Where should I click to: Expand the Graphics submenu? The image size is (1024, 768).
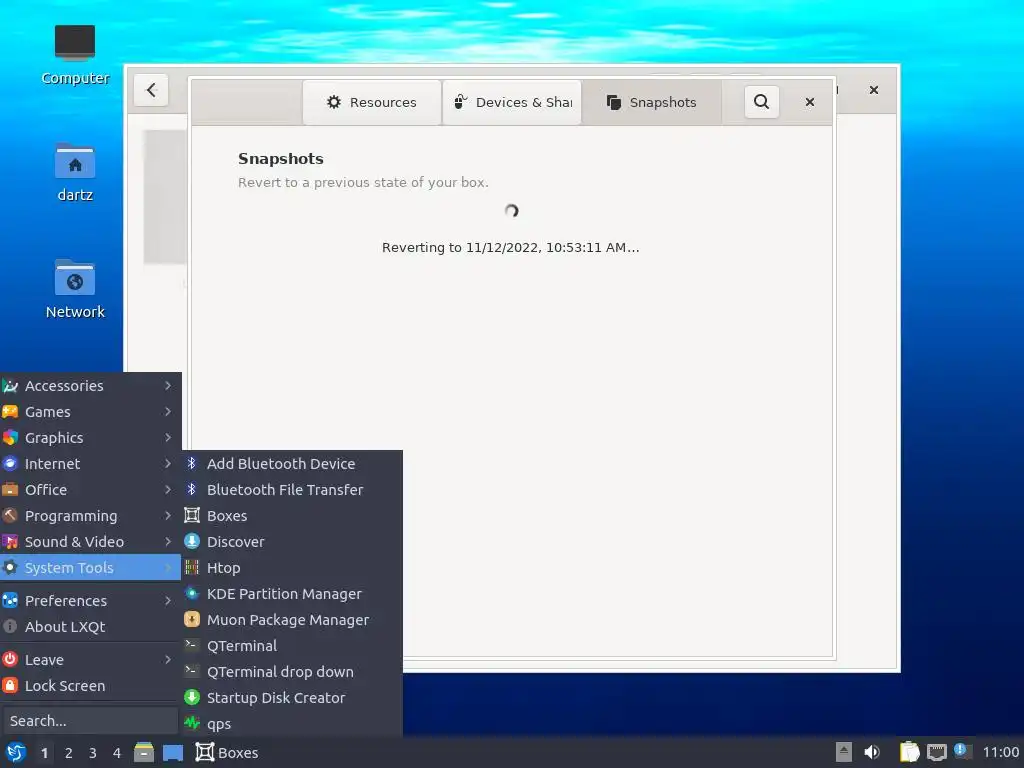point(90,438)
